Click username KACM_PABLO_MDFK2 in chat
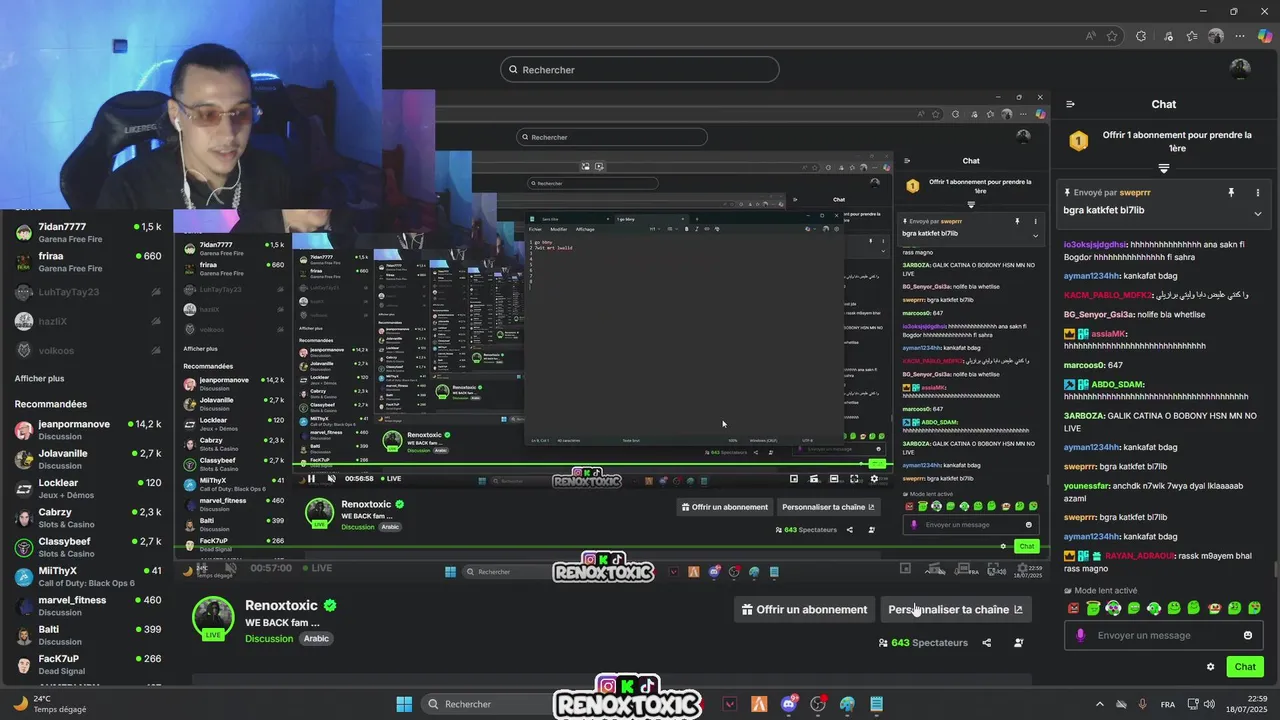 1107,295
